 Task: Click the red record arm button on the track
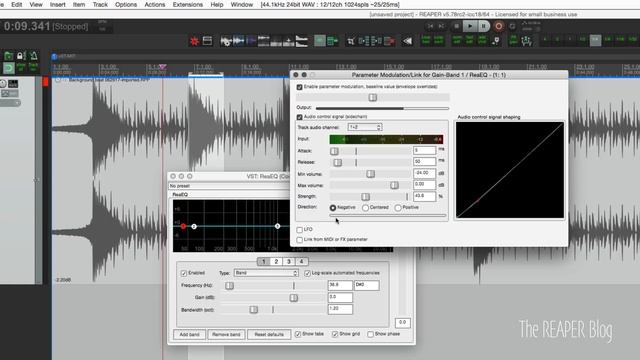pos(45,82)
